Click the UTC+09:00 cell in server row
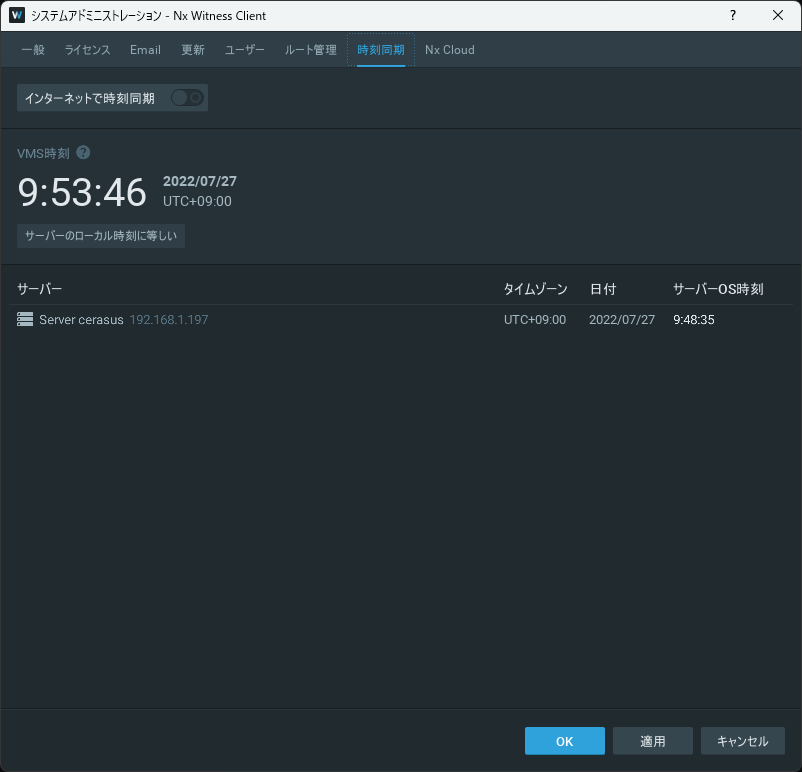802x772 pixels. coord(535,320)
